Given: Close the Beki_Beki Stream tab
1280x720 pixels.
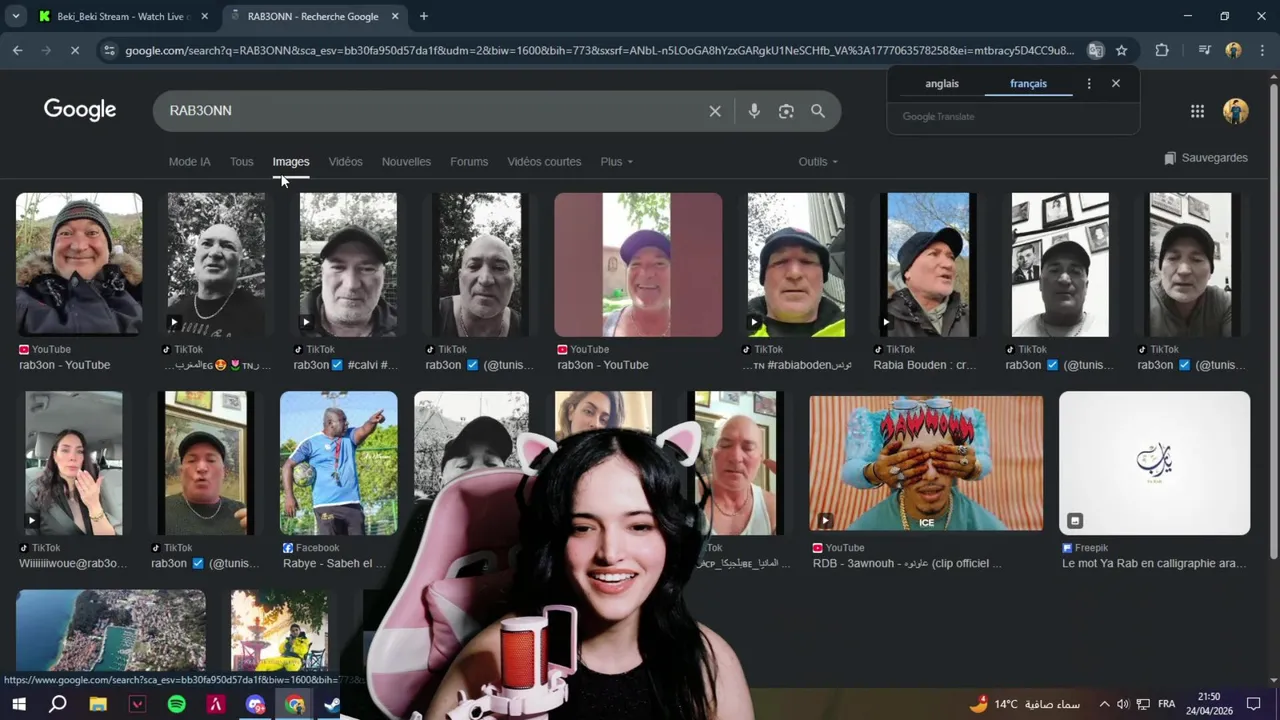Looking at the screenshot, I should coord(205,16).
